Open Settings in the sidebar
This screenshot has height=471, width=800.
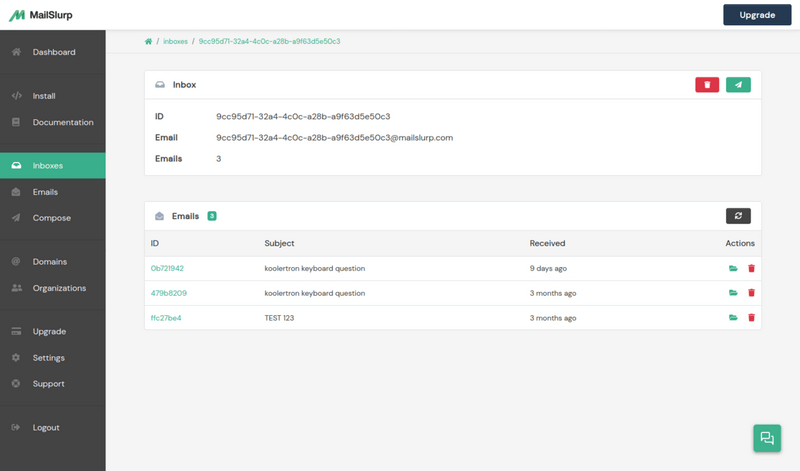coord(53,358)
